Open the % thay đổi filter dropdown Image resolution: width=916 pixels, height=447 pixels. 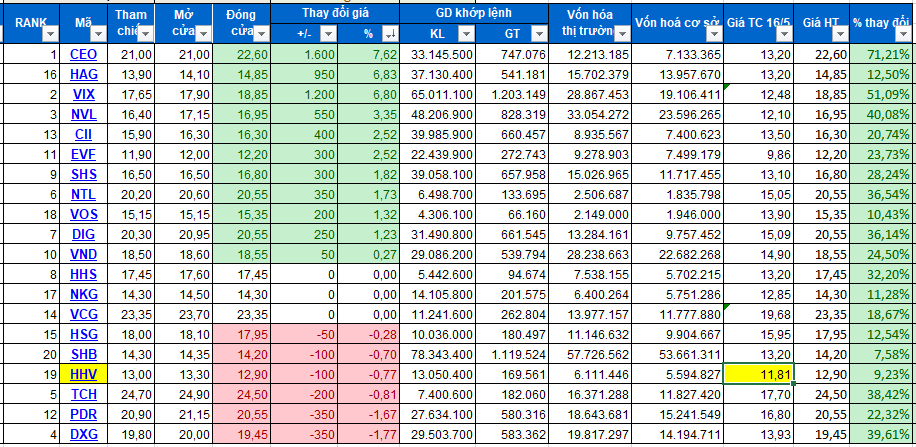pos(904,34)
